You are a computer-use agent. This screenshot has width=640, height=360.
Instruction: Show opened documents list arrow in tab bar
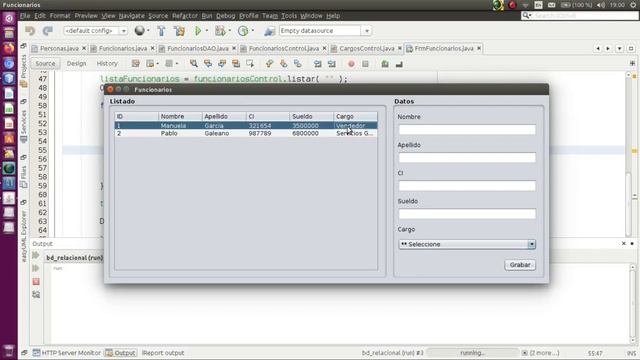(x=620, y=48)
